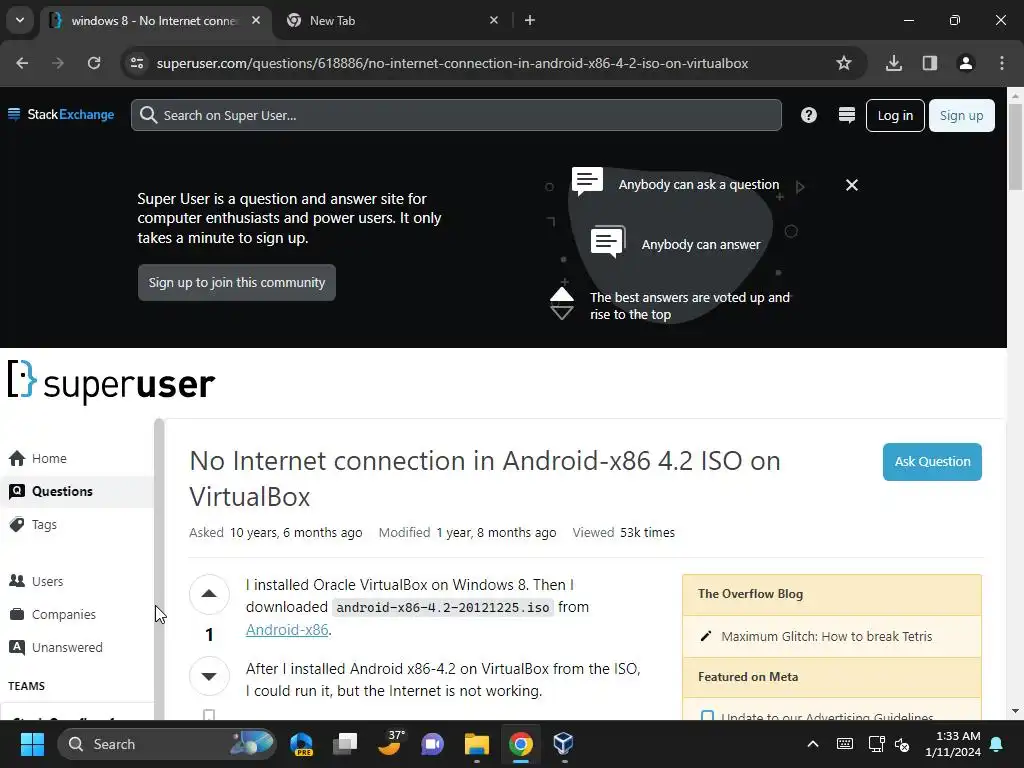The width and height of the screenshot is (1024, 768).
Task: Focus the Search on Super User field
Action: click(456, 115)
